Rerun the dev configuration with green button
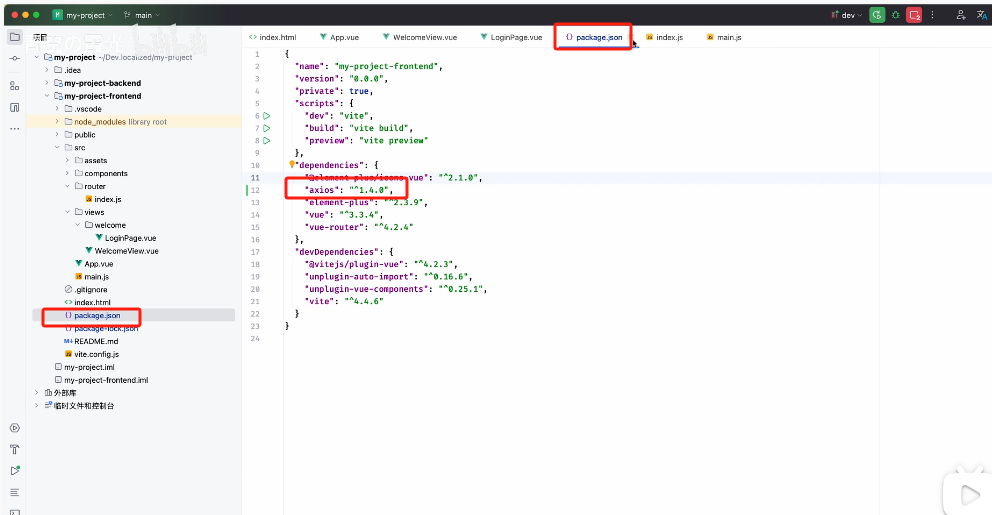 (877, 15)
